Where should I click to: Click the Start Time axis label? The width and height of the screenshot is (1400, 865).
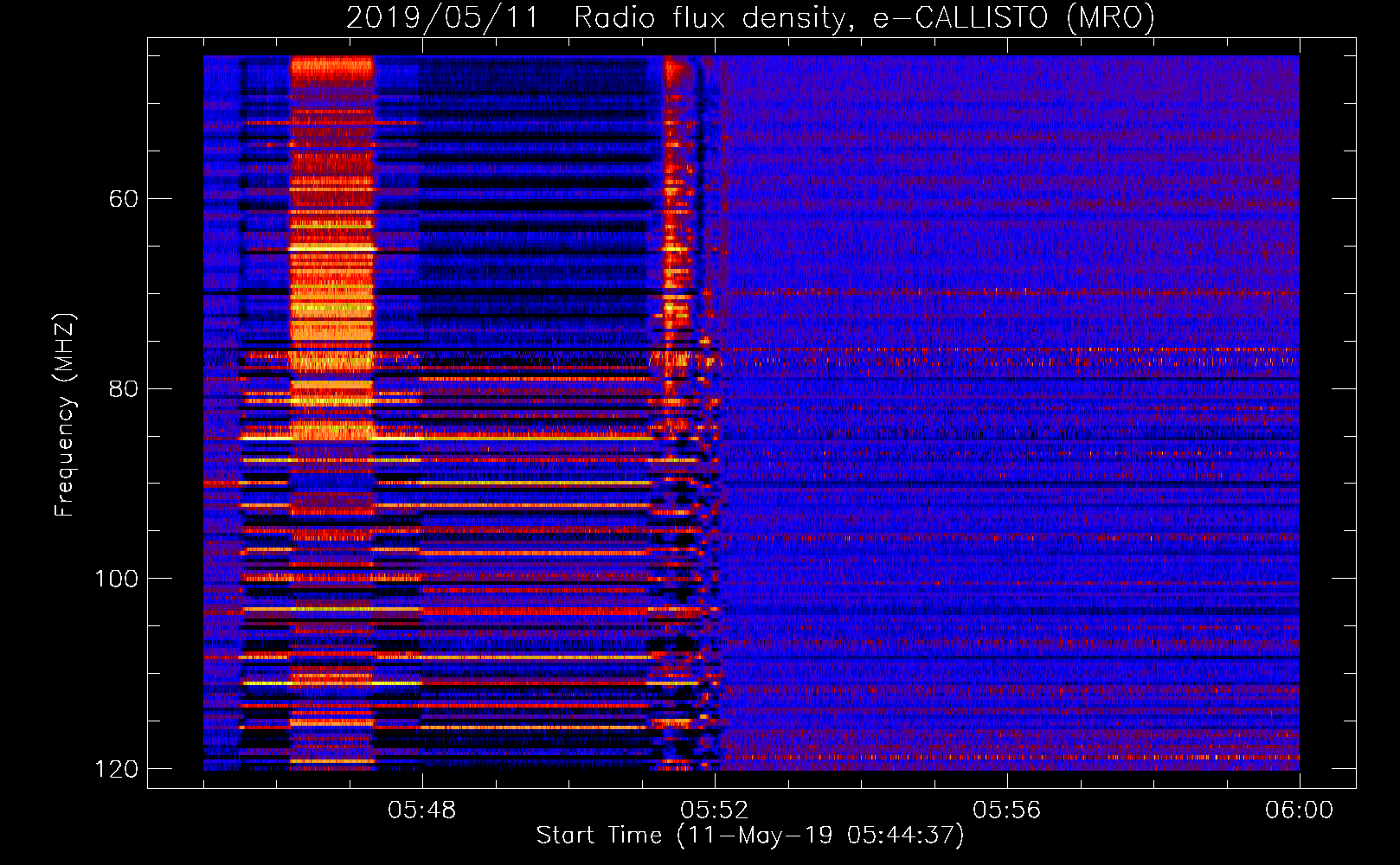[x=750, y=836]
